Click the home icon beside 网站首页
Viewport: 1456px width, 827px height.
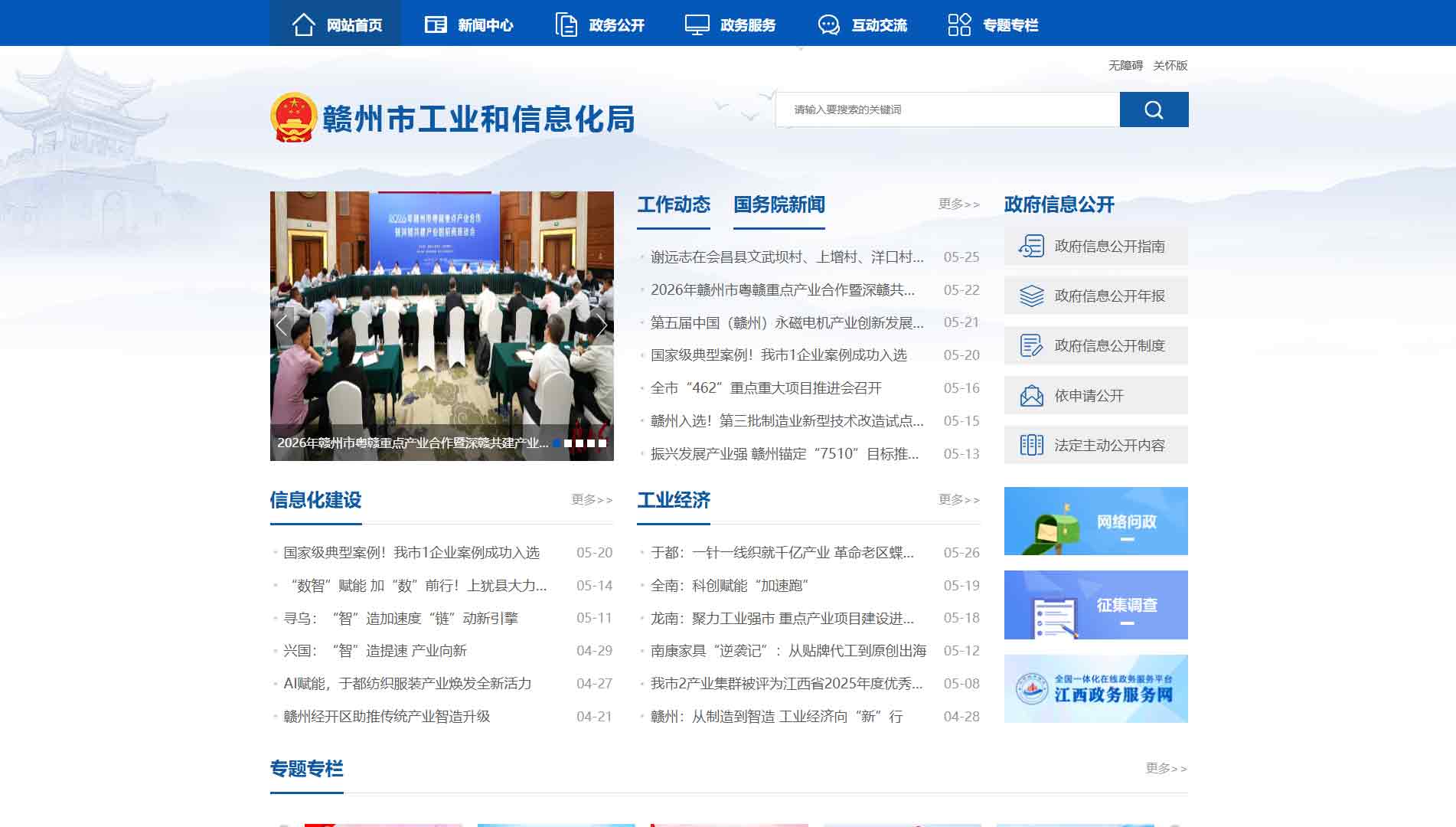tap(304, 25)
